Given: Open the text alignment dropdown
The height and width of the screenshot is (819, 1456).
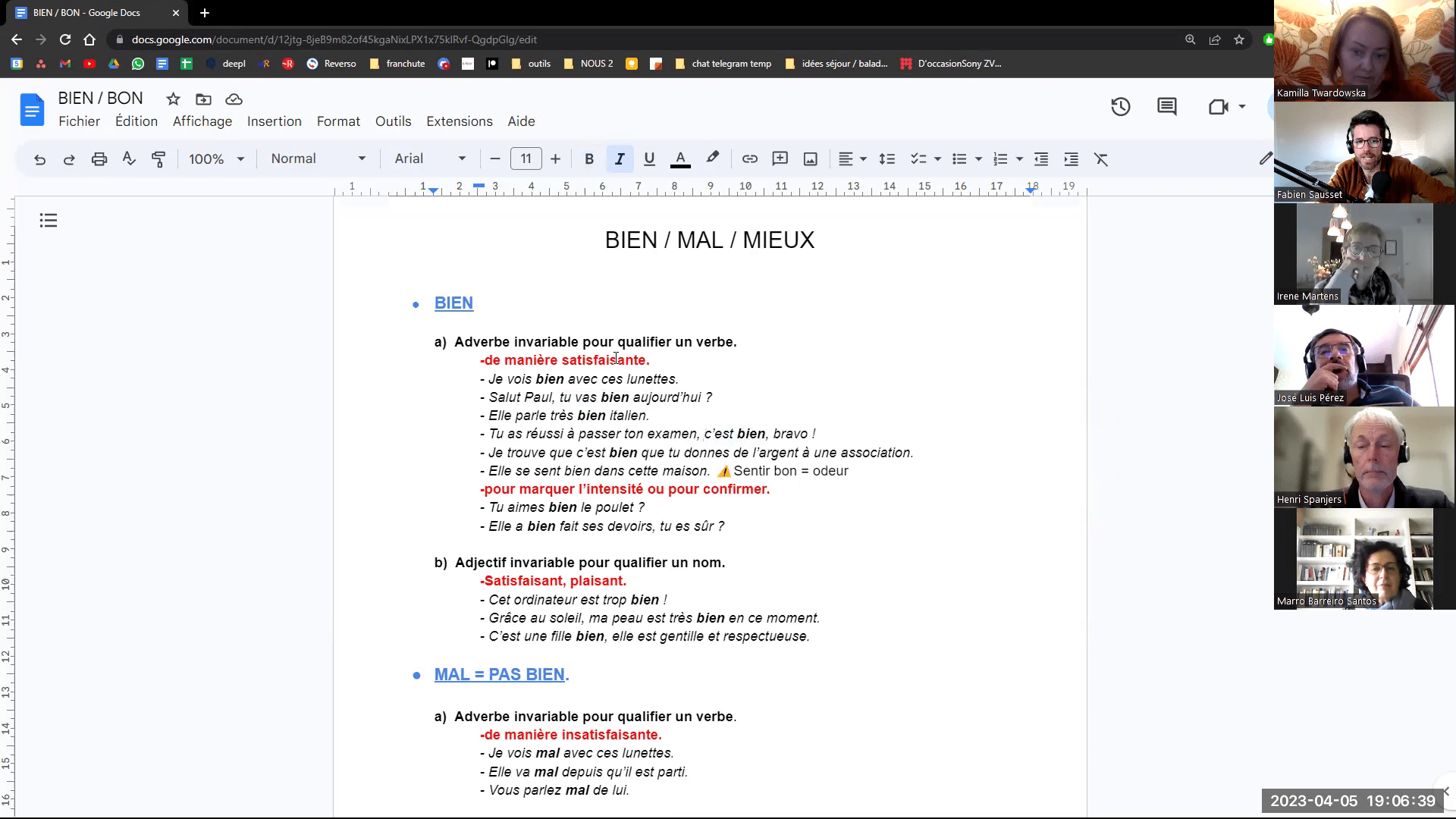Looking at the screenshot, I should [x=852, y=159].
